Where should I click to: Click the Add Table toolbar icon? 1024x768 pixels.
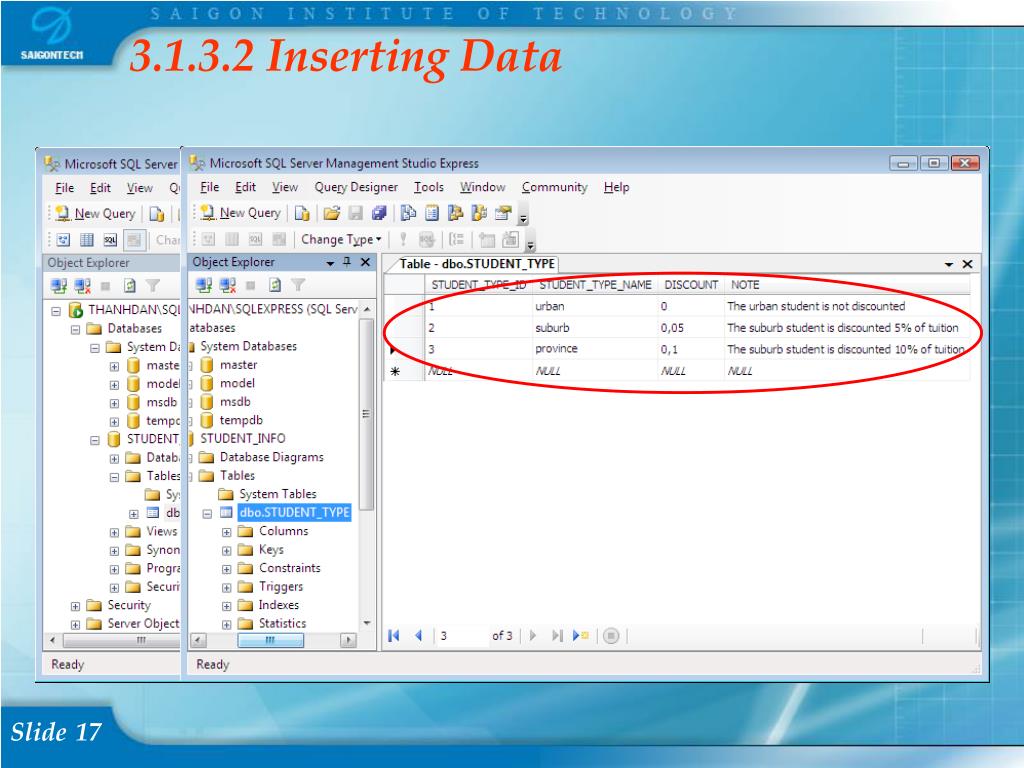coord(487,240)
